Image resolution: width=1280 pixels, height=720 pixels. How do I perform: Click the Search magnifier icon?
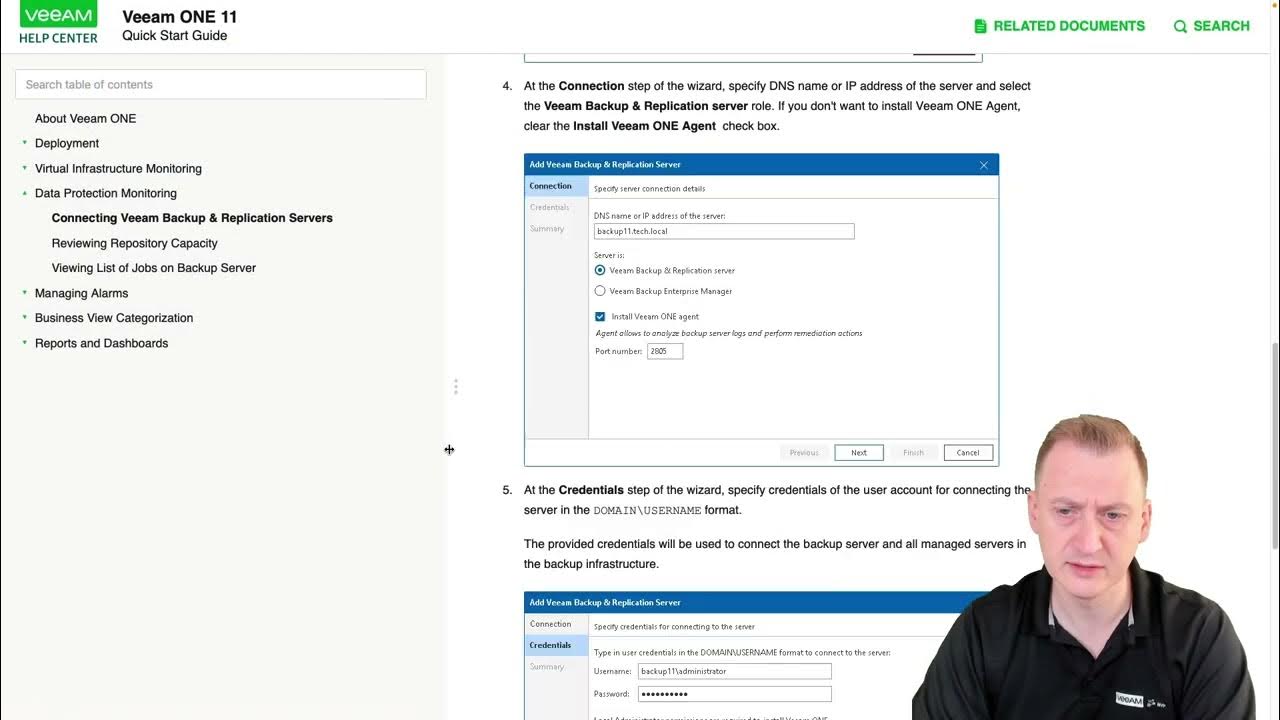(x=1180, y=26)
